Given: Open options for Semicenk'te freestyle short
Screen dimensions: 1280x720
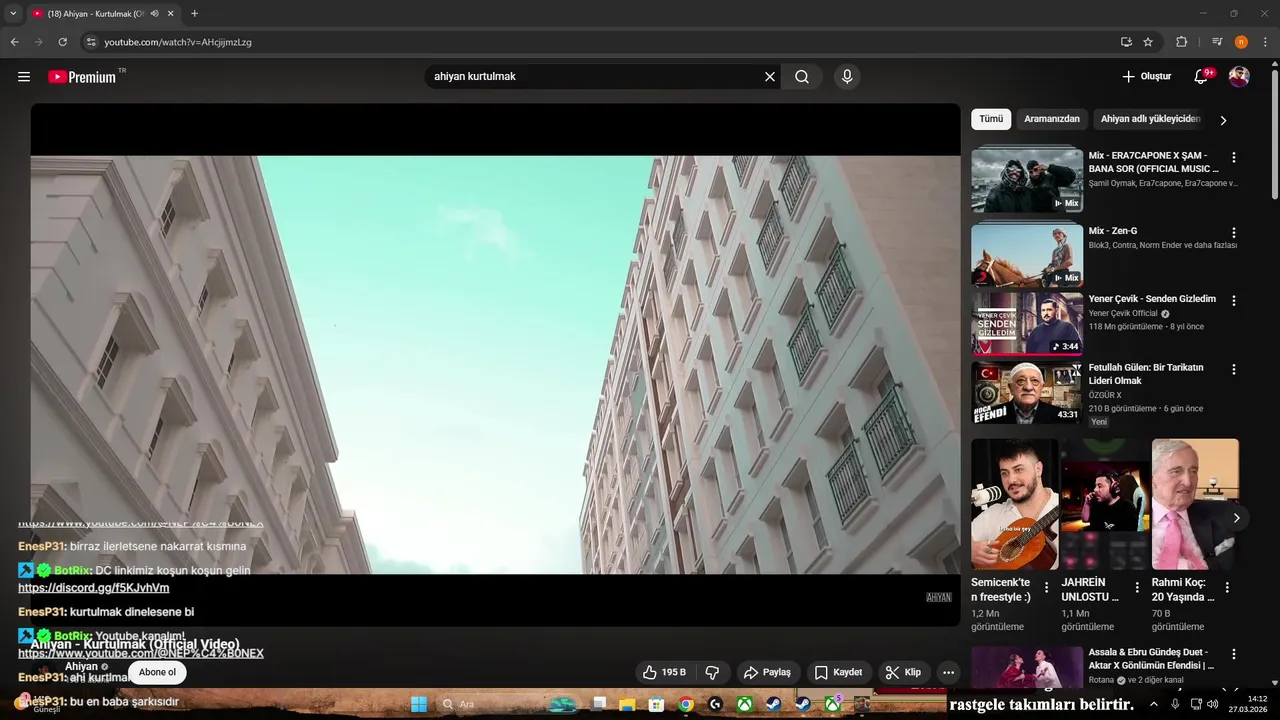Looking at the screenshot, I should point(1046,588).
